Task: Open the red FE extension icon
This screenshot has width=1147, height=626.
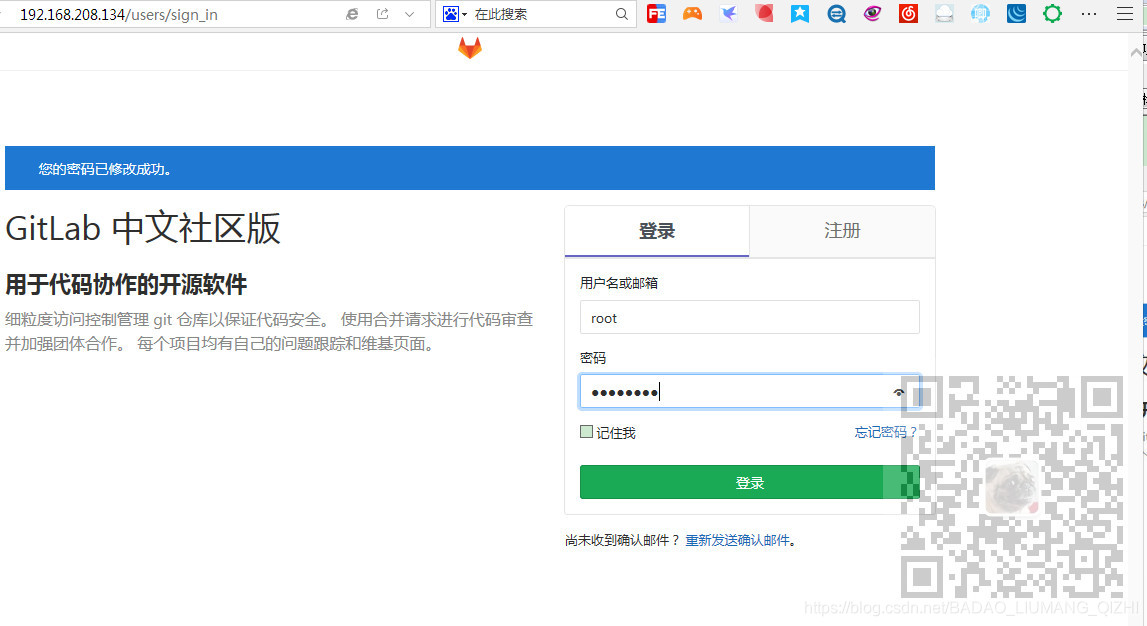Action: [x=656, y=13]
